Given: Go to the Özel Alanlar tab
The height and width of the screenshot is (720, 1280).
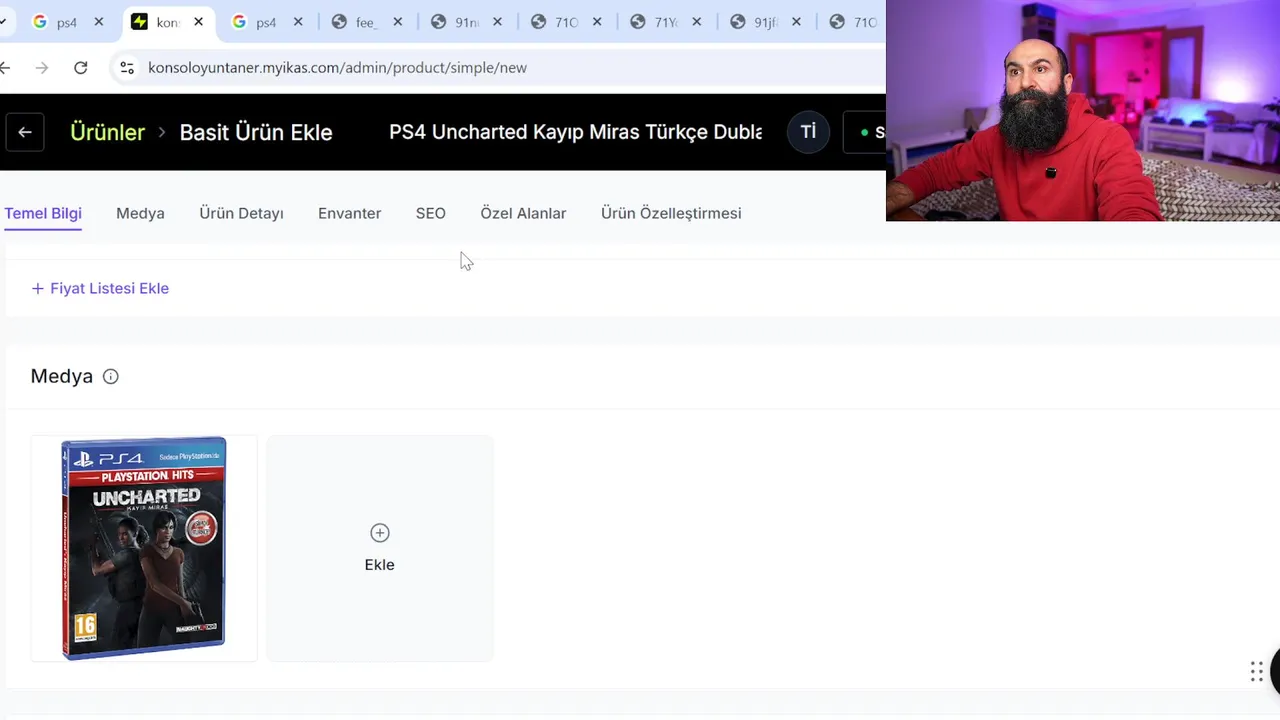Looking at the screenshot, I should [x=523, y=213].
